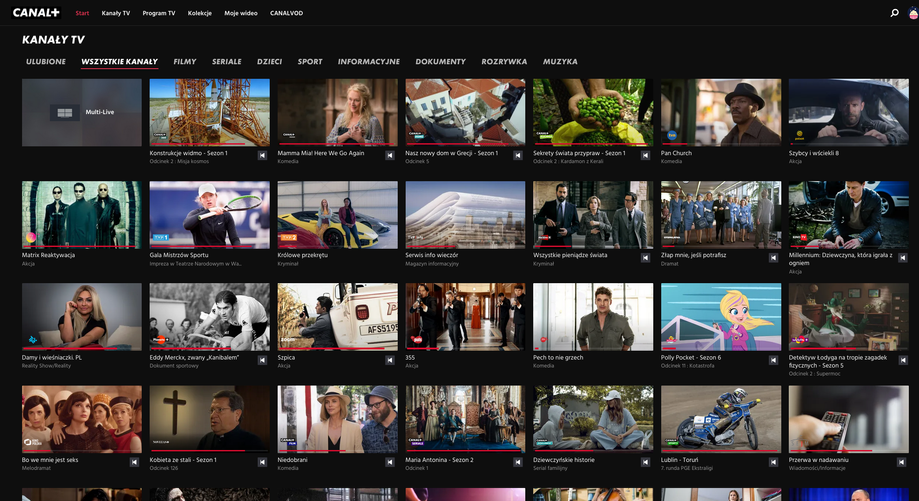This screenshot has width=919, height=501.
Task: Select the SPORT channel filter tab
Action: [x=310, y=62]
